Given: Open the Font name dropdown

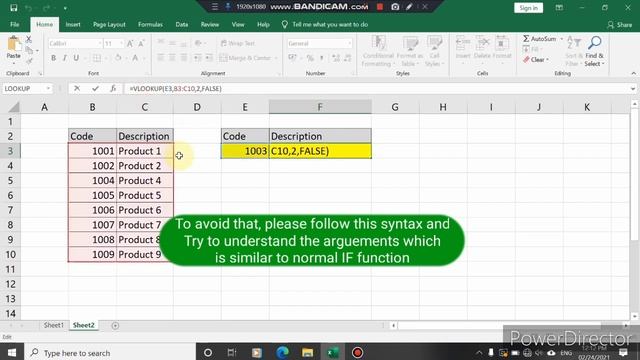Looking at the screenshot, I should 100,43.
